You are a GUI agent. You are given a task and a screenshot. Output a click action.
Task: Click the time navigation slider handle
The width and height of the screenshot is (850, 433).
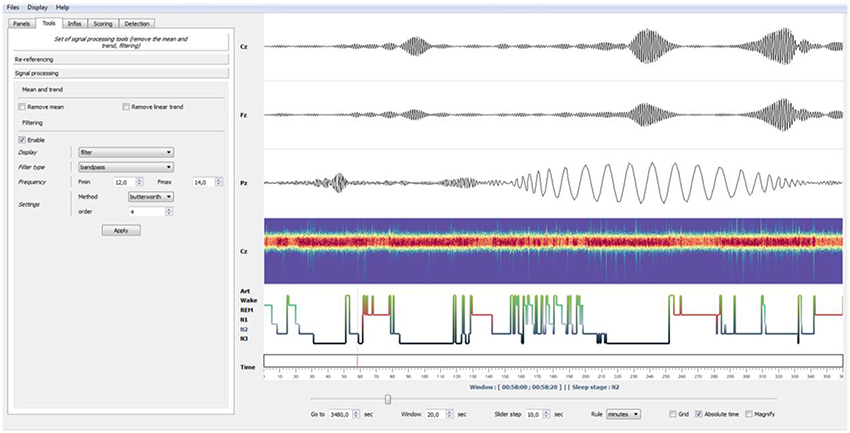(x=388, y=399)
